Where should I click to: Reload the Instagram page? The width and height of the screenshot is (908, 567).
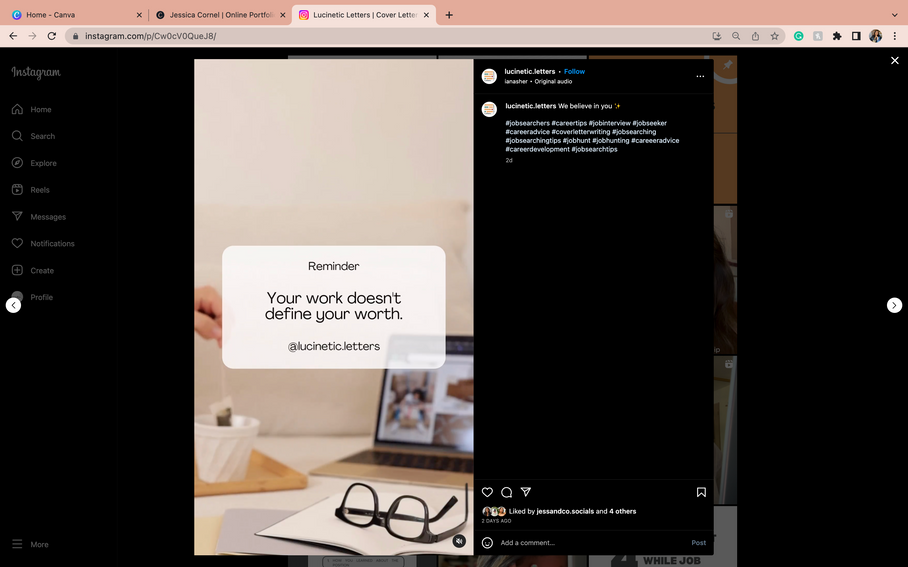(x=52, y=36)
